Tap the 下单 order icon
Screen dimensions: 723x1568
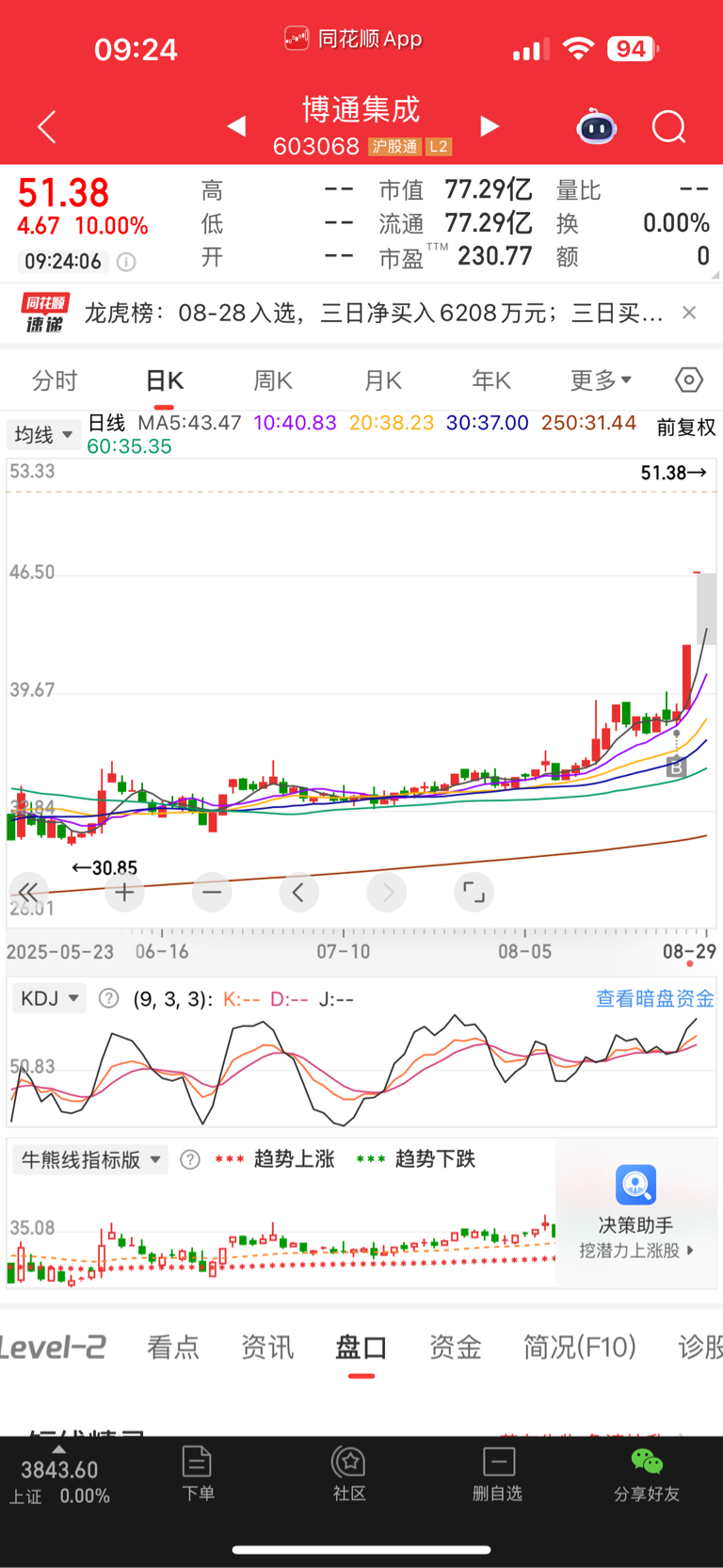[198, 1474]
